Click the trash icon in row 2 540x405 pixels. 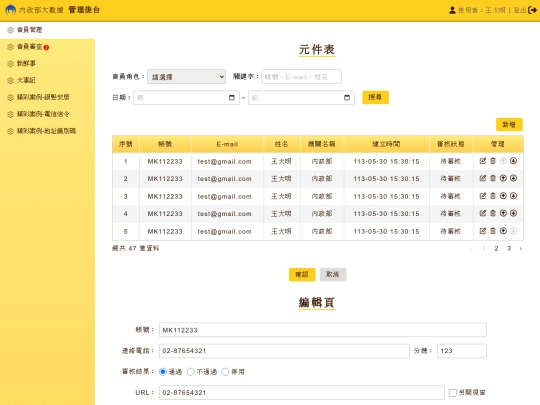tap(493, 178)
